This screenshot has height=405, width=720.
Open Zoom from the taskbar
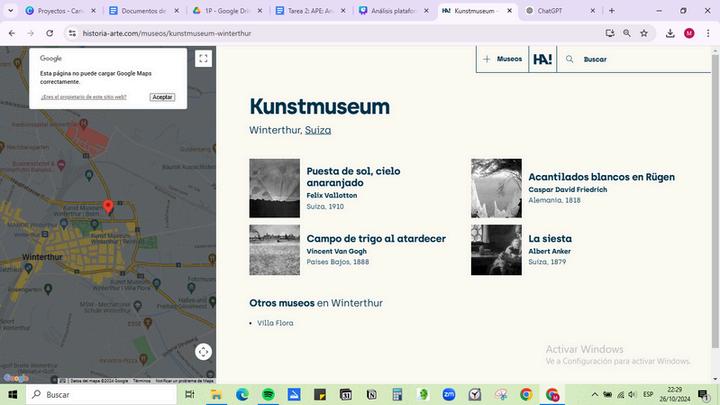pyautogui.click(x=449, y=394)
